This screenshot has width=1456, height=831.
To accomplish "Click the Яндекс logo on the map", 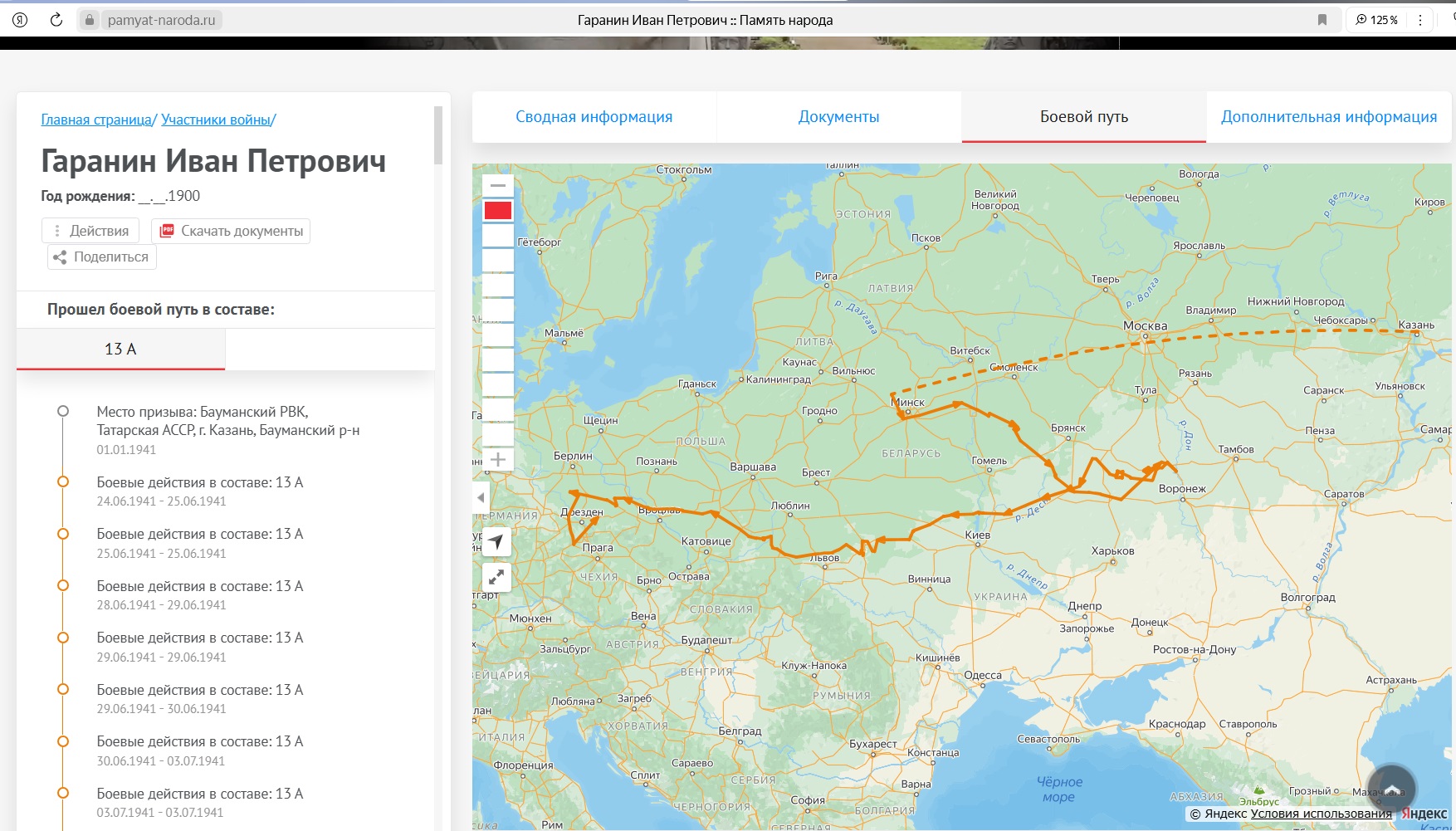I will [x=1424, y=814].
